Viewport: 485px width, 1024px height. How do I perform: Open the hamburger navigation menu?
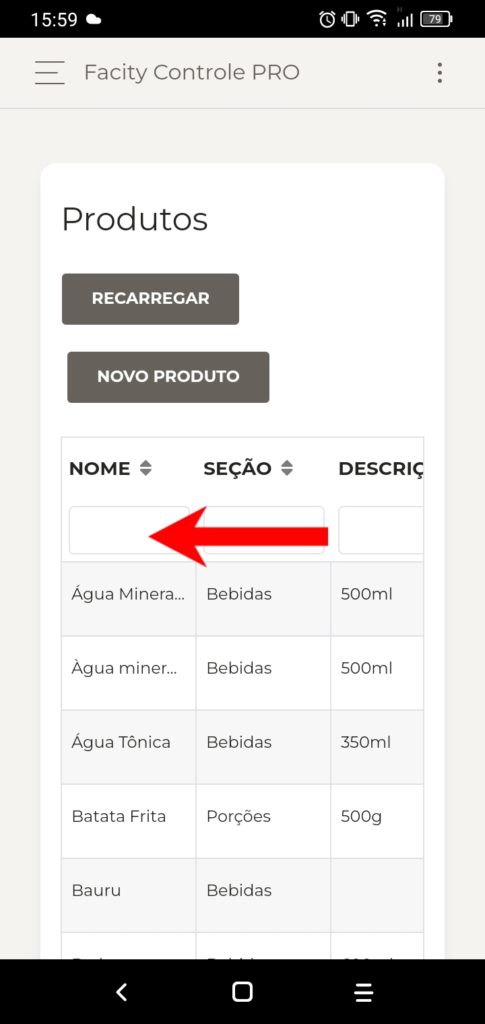click(x=50, y=72)
